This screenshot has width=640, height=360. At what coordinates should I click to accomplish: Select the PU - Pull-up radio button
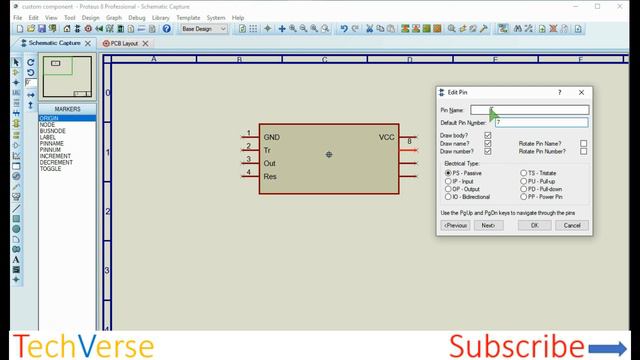tap(523, 181)
